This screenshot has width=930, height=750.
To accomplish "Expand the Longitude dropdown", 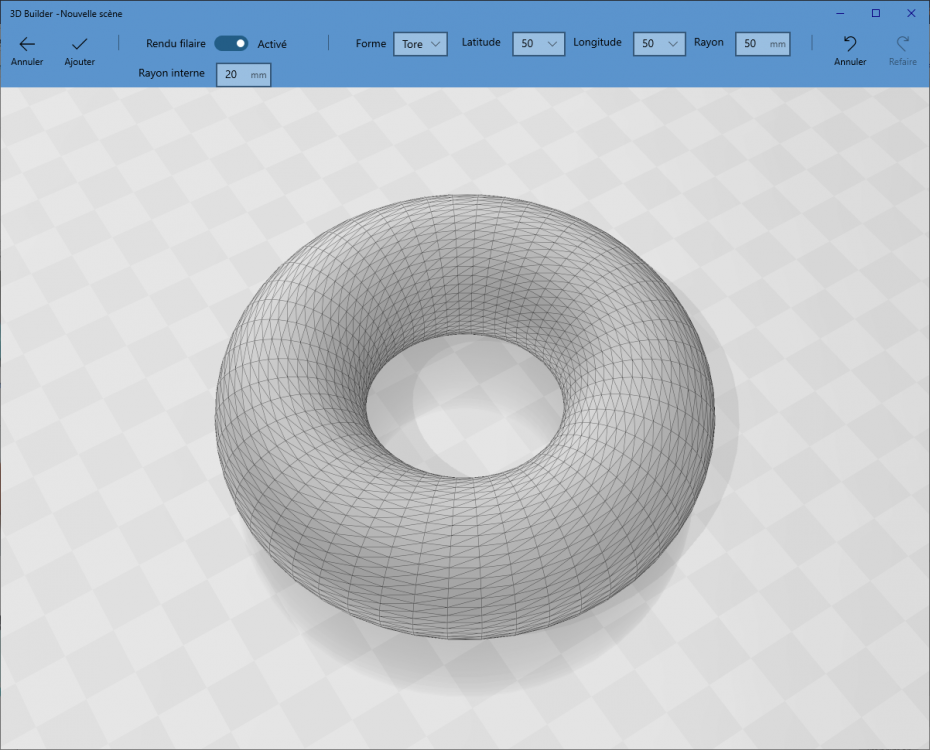I will (660, 44).
